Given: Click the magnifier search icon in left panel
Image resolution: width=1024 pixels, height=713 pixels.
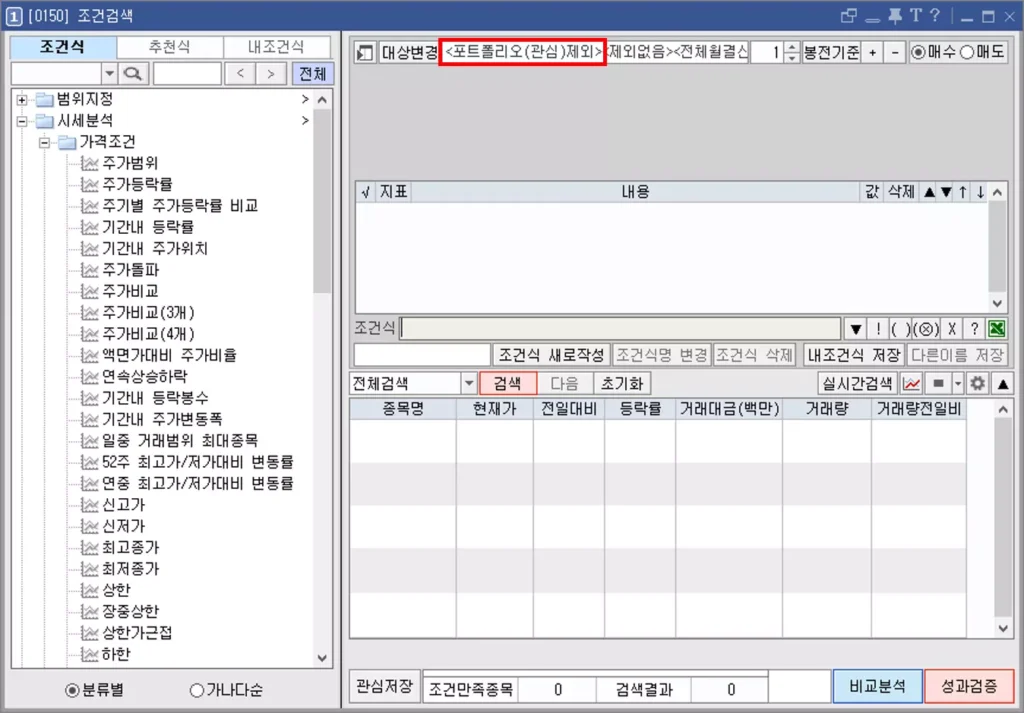Looking at the screenshot, I should (133, 74).
